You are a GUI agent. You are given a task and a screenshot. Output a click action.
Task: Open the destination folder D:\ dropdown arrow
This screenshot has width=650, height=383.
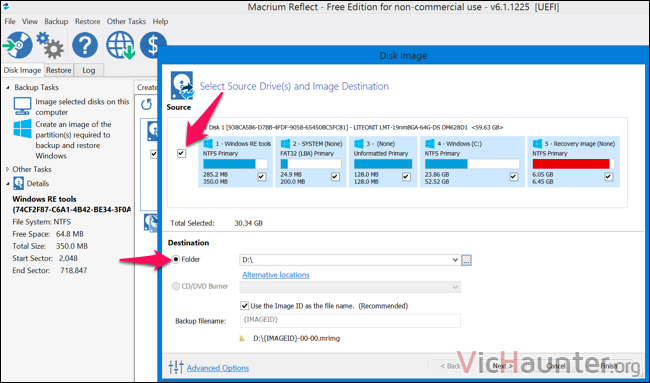455,260
